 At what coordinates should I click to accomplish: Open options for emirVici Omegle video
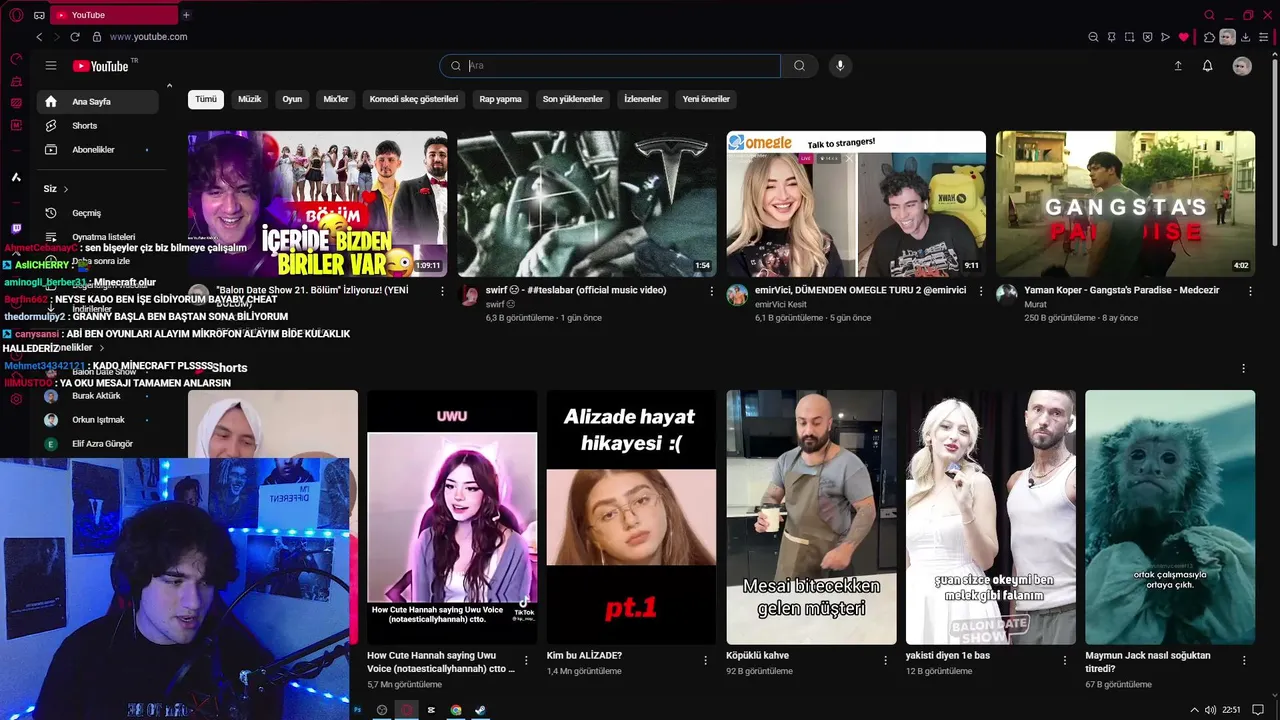click(x=981, y=291)
